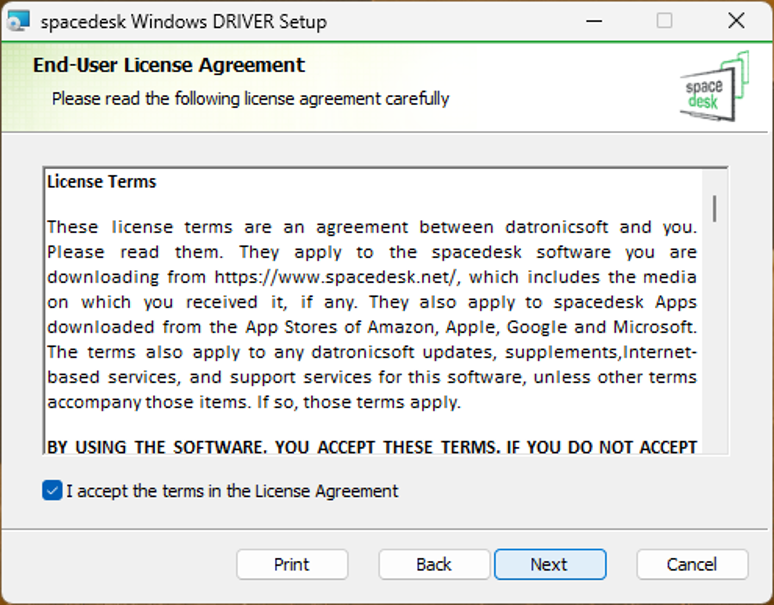Click "Please read the following license agreement carefully"
This screenshot has width=774, height=605.
pyautogui.click(x=250, y=99)
